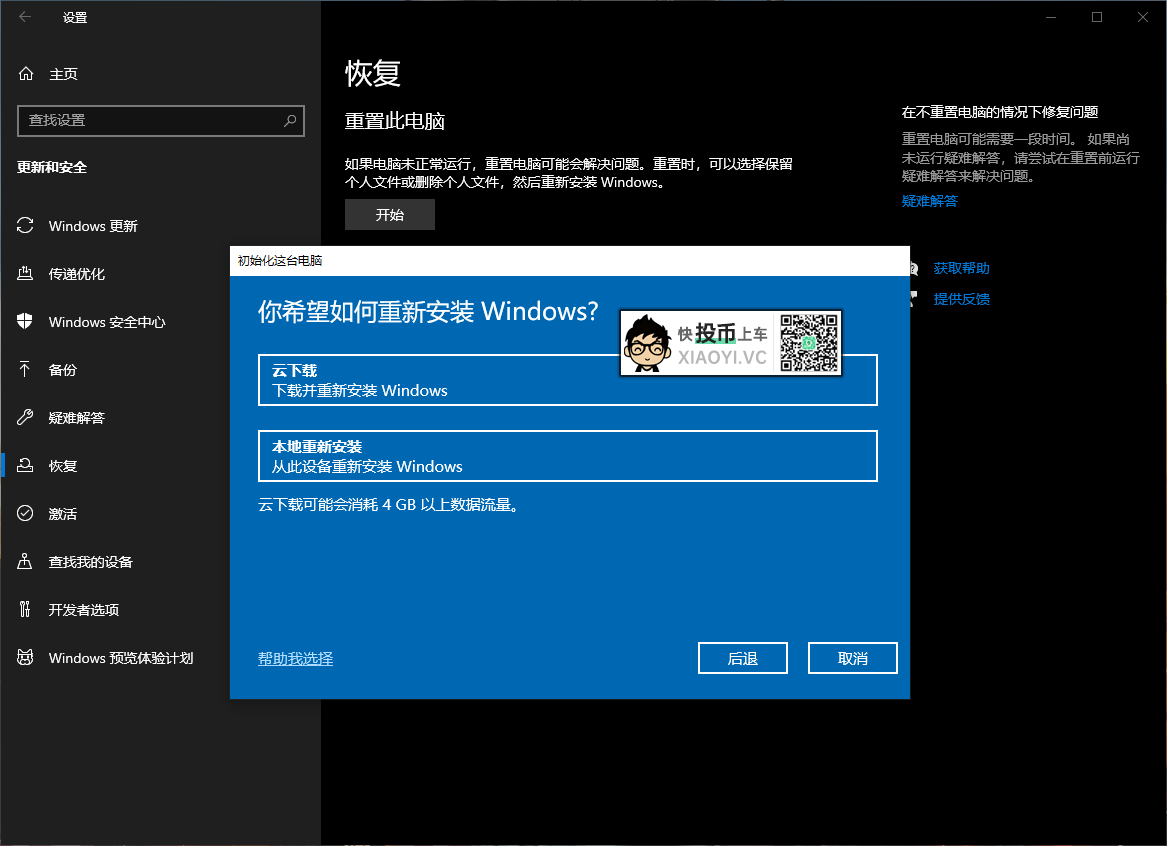Screen dimensions: 1167x846
Task: Open the 帮助我选择 link
Action: (x=295, y=658)
